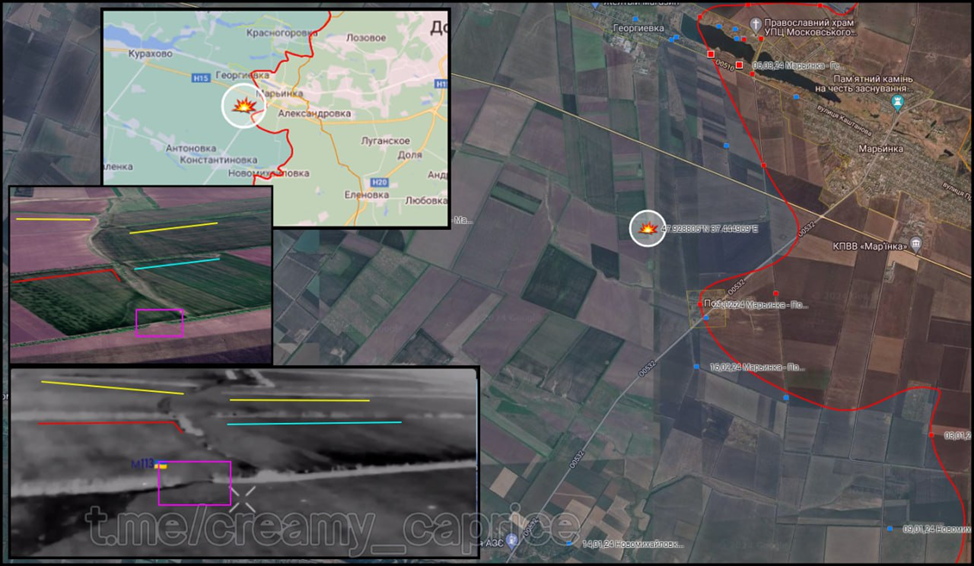Click the M113 flag label
974x566 pixels.
pos(149,464)
